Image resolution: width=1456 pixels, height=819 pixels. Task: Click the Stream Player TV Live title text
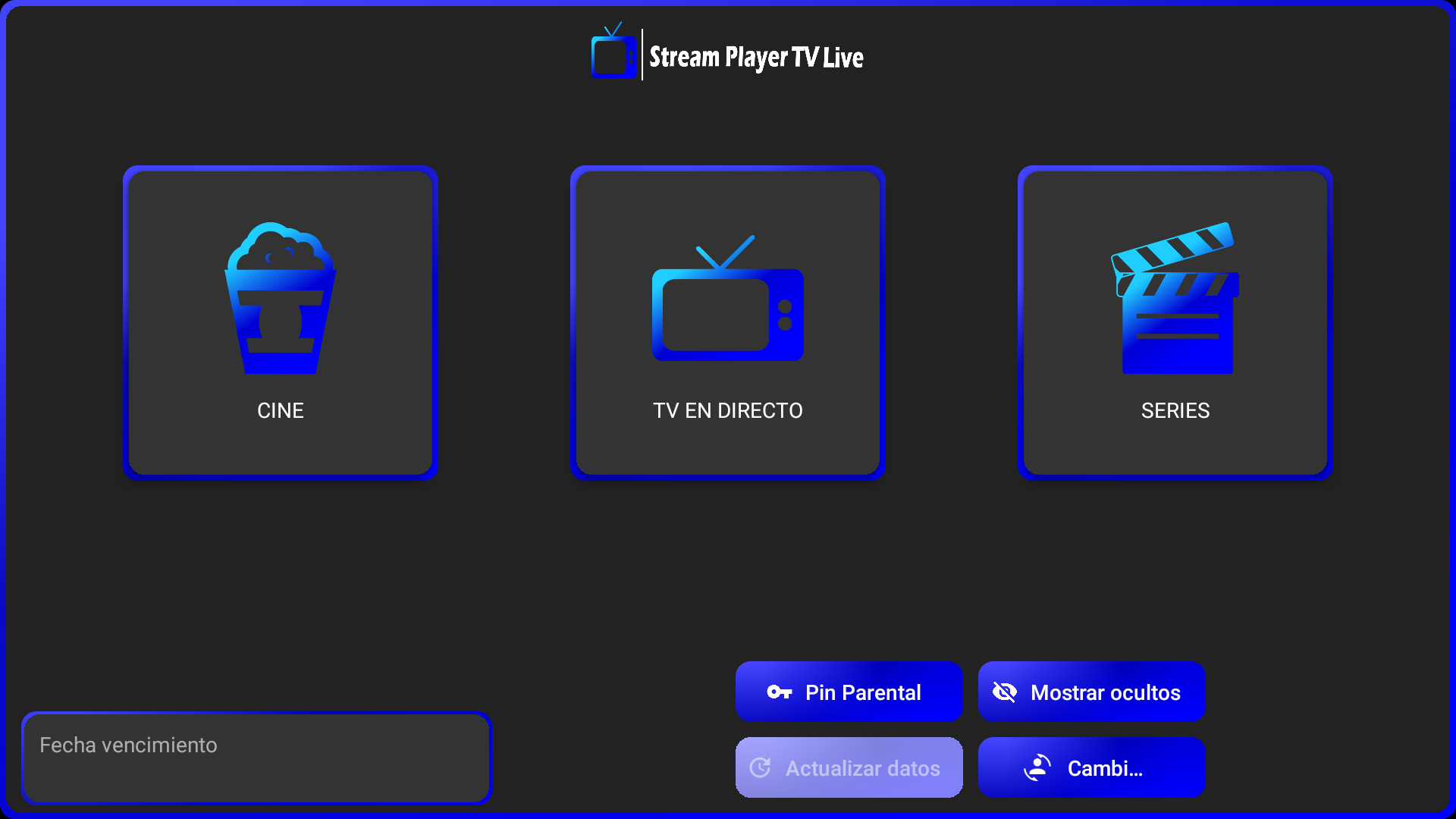pyautogui.click(x=756, y=56)
